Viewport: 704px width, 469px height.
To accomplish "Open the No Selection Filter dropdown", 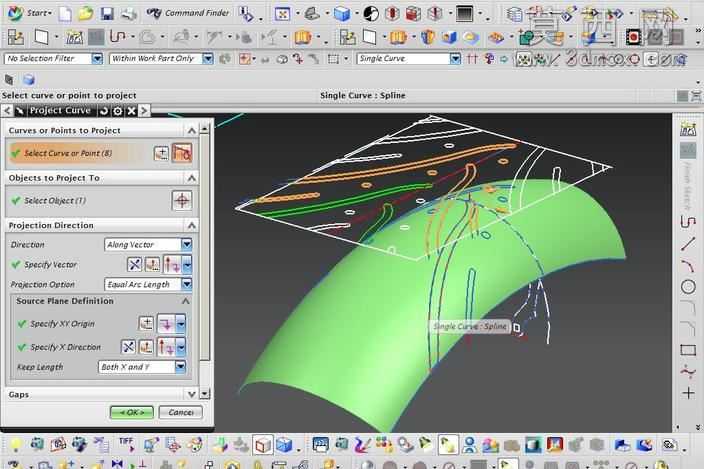I will (97, 58).
